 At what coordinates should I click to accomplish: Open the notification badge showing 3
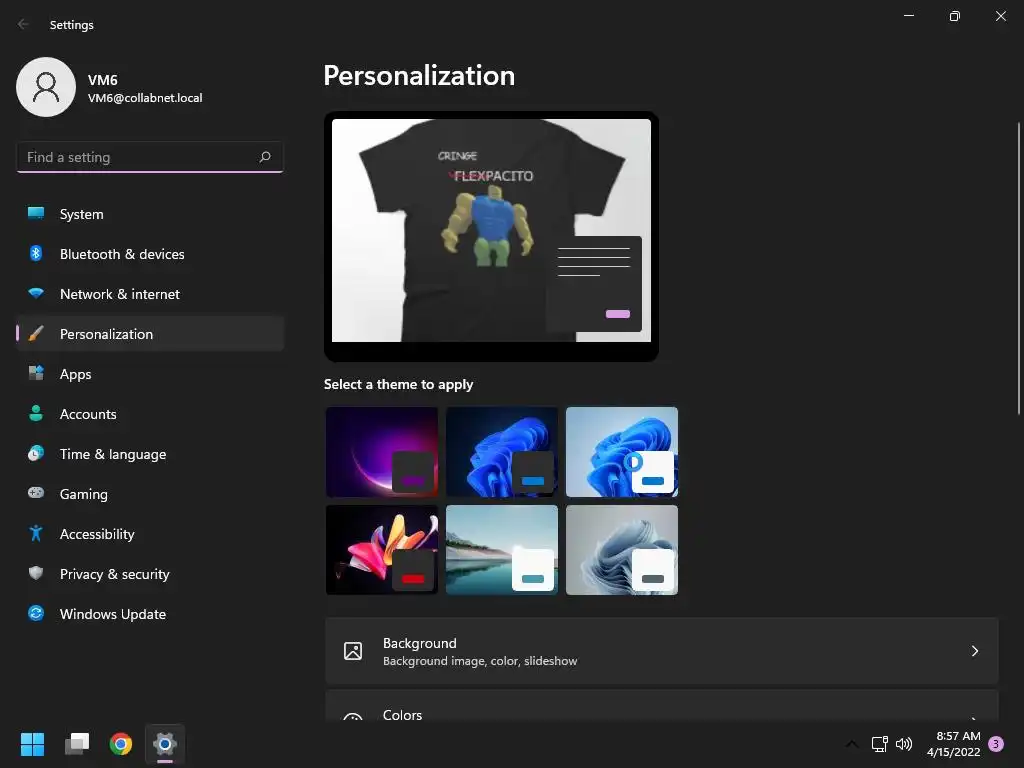pos(996,744)
